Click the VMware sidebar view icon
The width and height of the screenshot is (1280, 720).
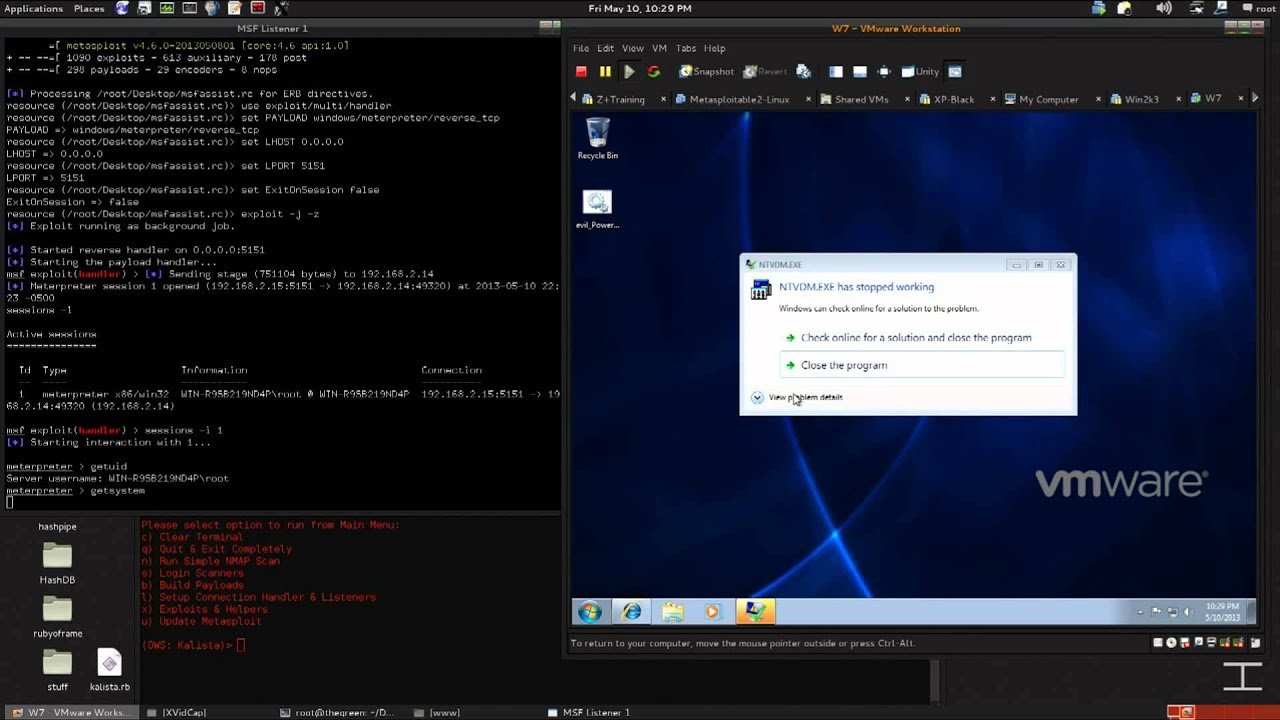[x=836, y=71]
